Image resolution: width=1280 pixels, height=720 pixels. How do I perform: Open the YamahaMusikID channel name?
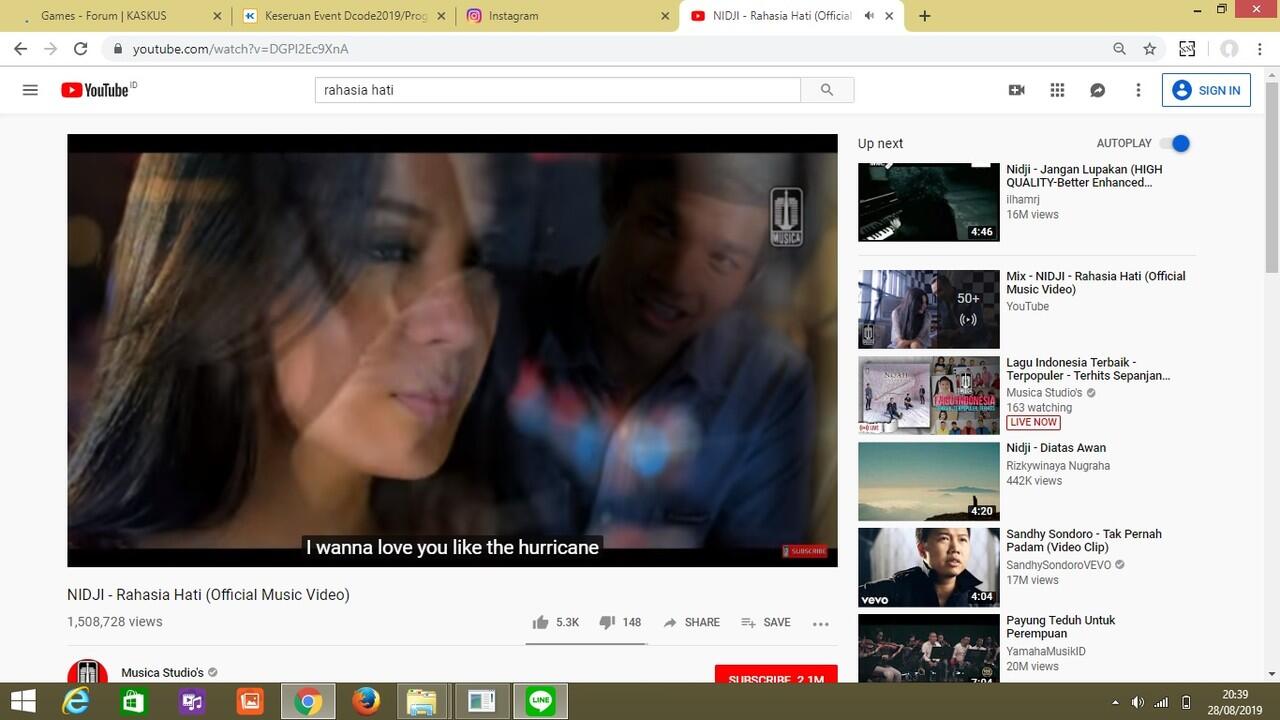(x=1046, y=651)
